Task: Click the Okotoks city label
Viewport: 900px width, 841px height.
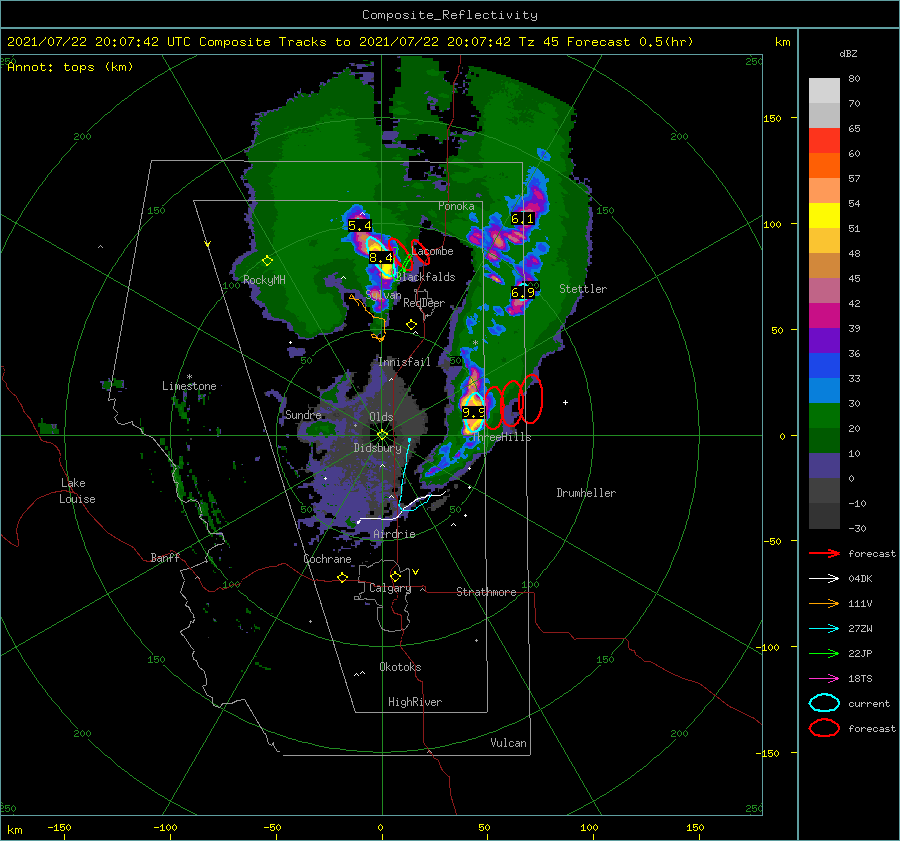Action: 400,667
